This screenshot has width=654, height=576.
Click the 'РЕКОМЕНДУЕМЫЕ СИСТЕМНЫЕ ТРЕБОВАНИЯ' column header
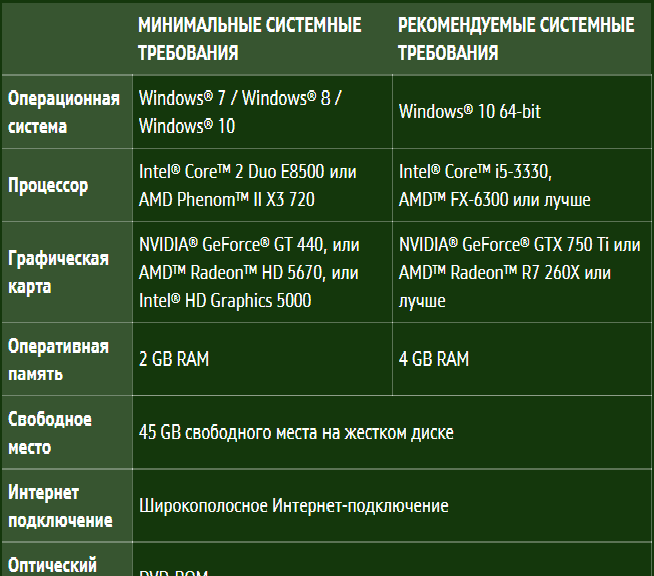pos(522,39)
